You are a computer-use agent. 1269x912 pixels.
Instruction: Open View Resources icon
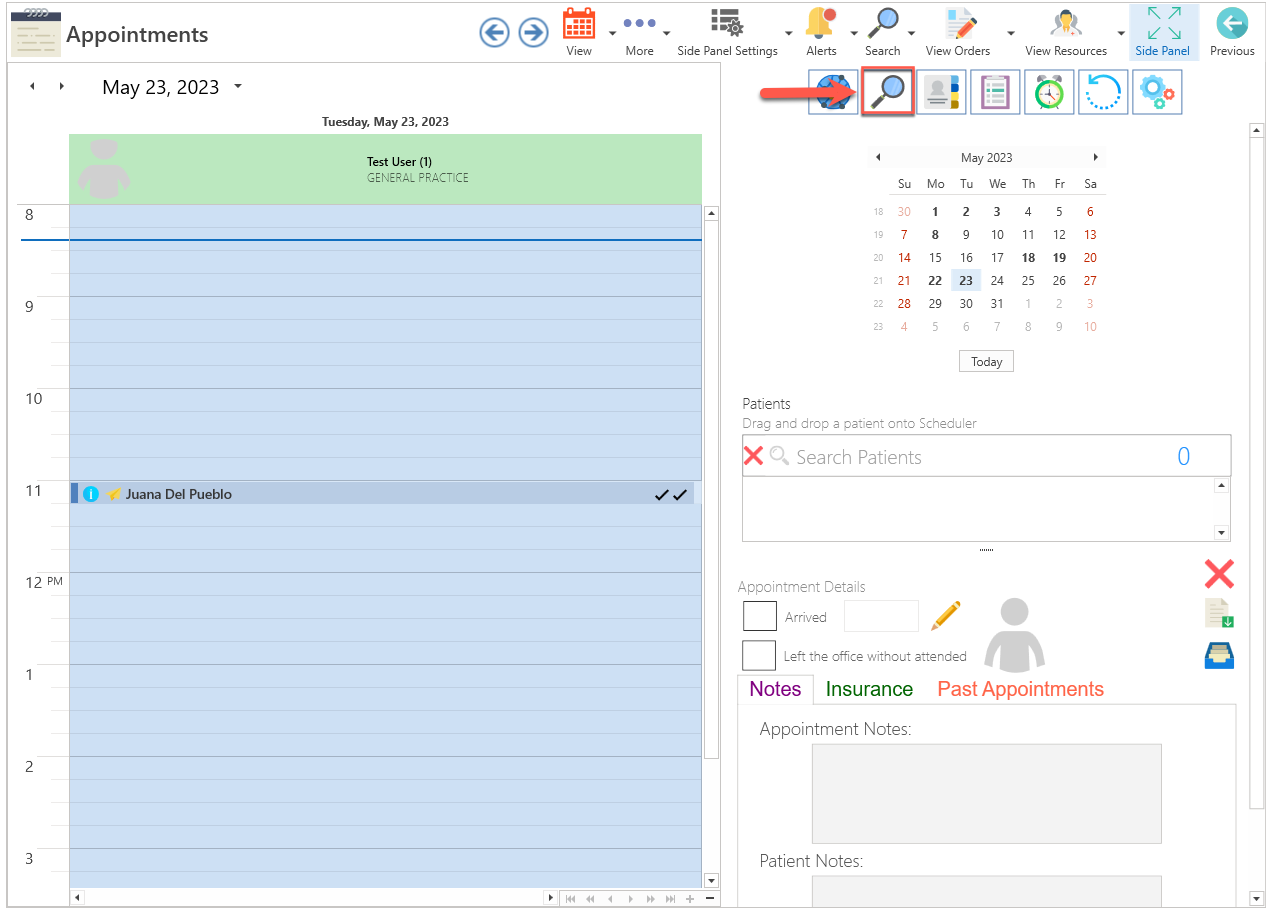pos(1066,24)
